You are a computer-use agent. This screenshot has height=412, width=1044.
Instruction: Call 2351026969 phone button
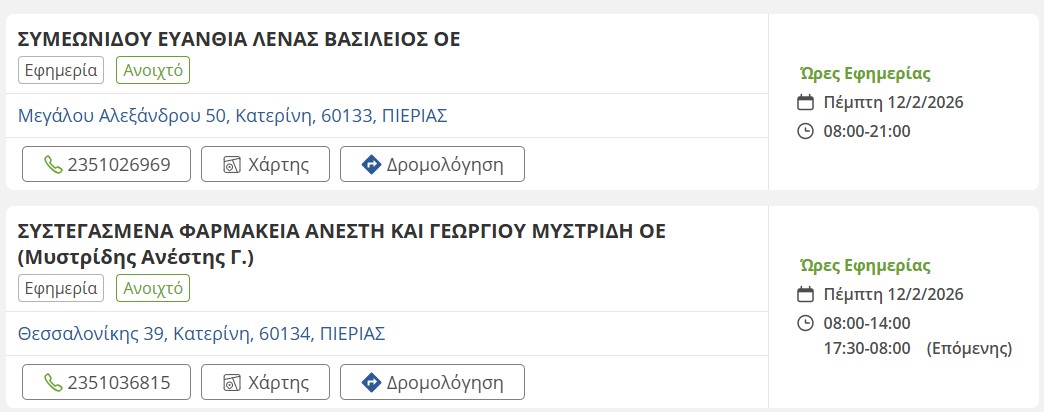click(106, 164)
